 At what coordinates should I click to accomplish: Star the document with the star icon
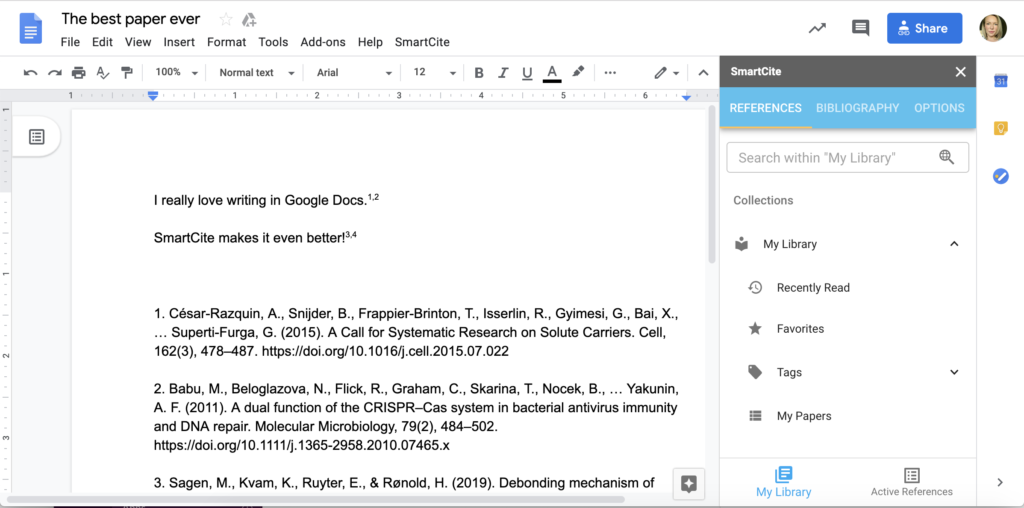click(x=226, y=20)
